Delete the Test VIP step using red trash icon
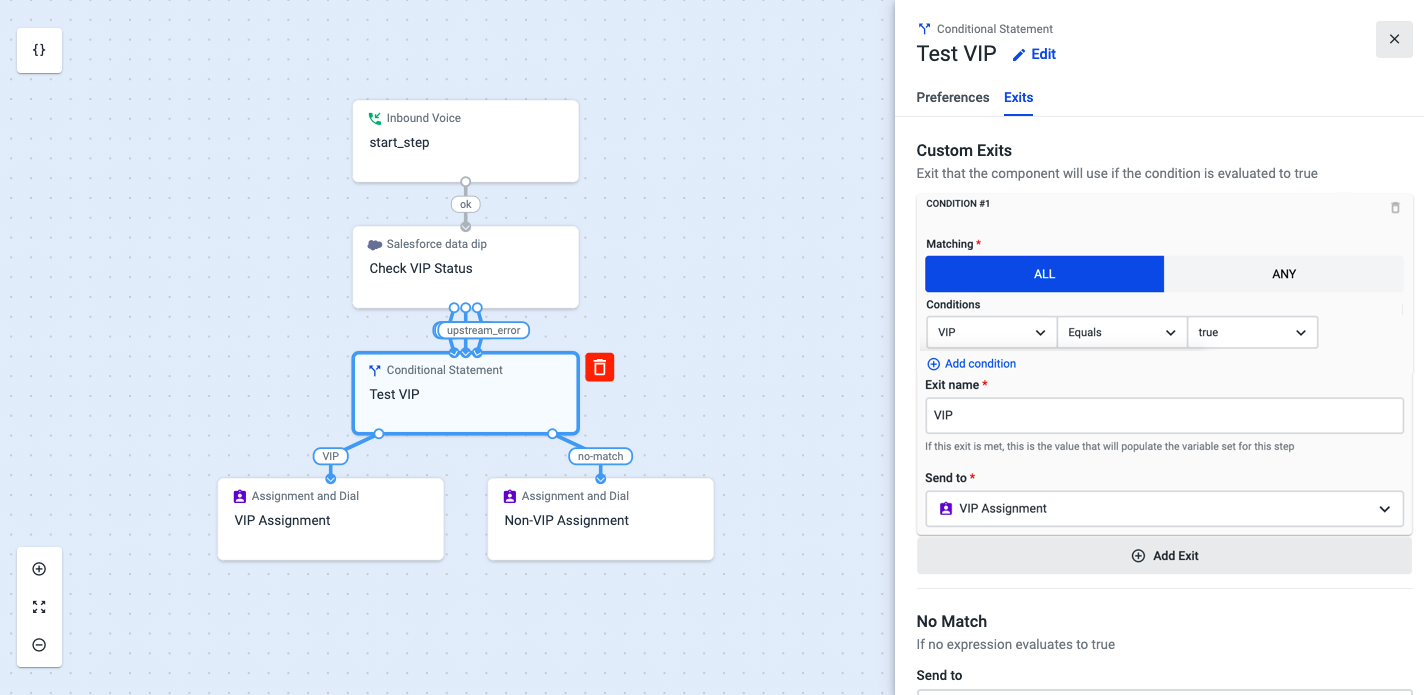 coord(599,367)
